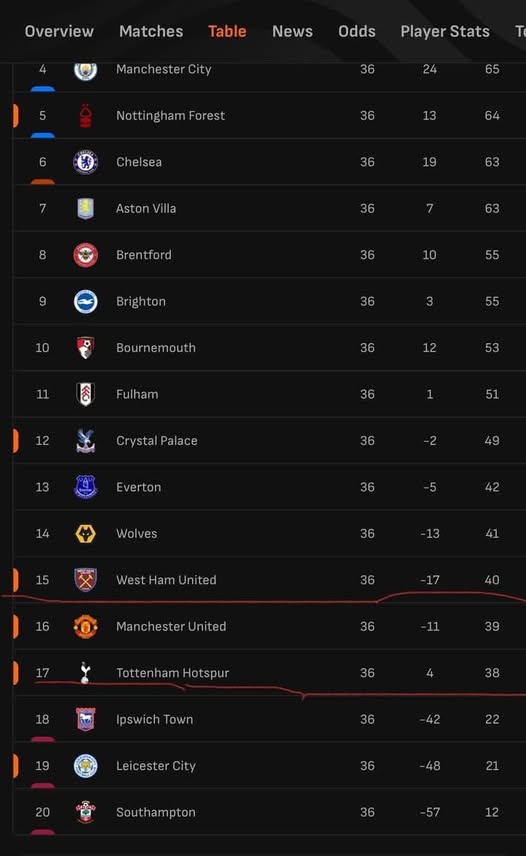Open the Crystal Palace team link
The image size is (526, 856).
coord(157,441)
